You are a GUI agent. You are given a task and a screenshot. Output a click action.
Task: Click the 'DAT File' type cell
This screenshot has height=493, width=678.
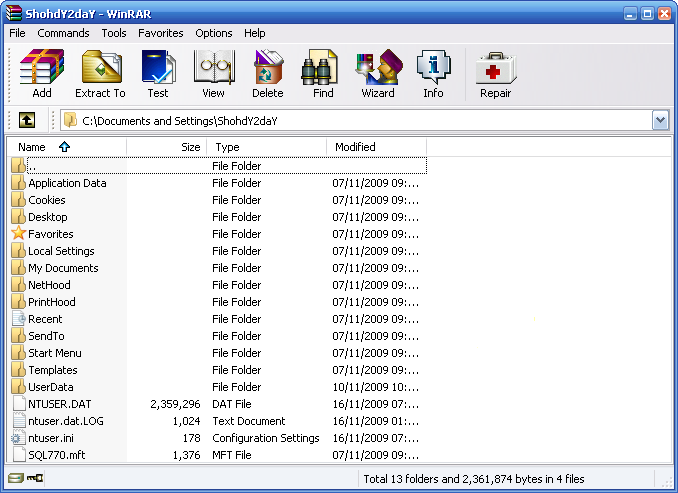click(231, 404)
